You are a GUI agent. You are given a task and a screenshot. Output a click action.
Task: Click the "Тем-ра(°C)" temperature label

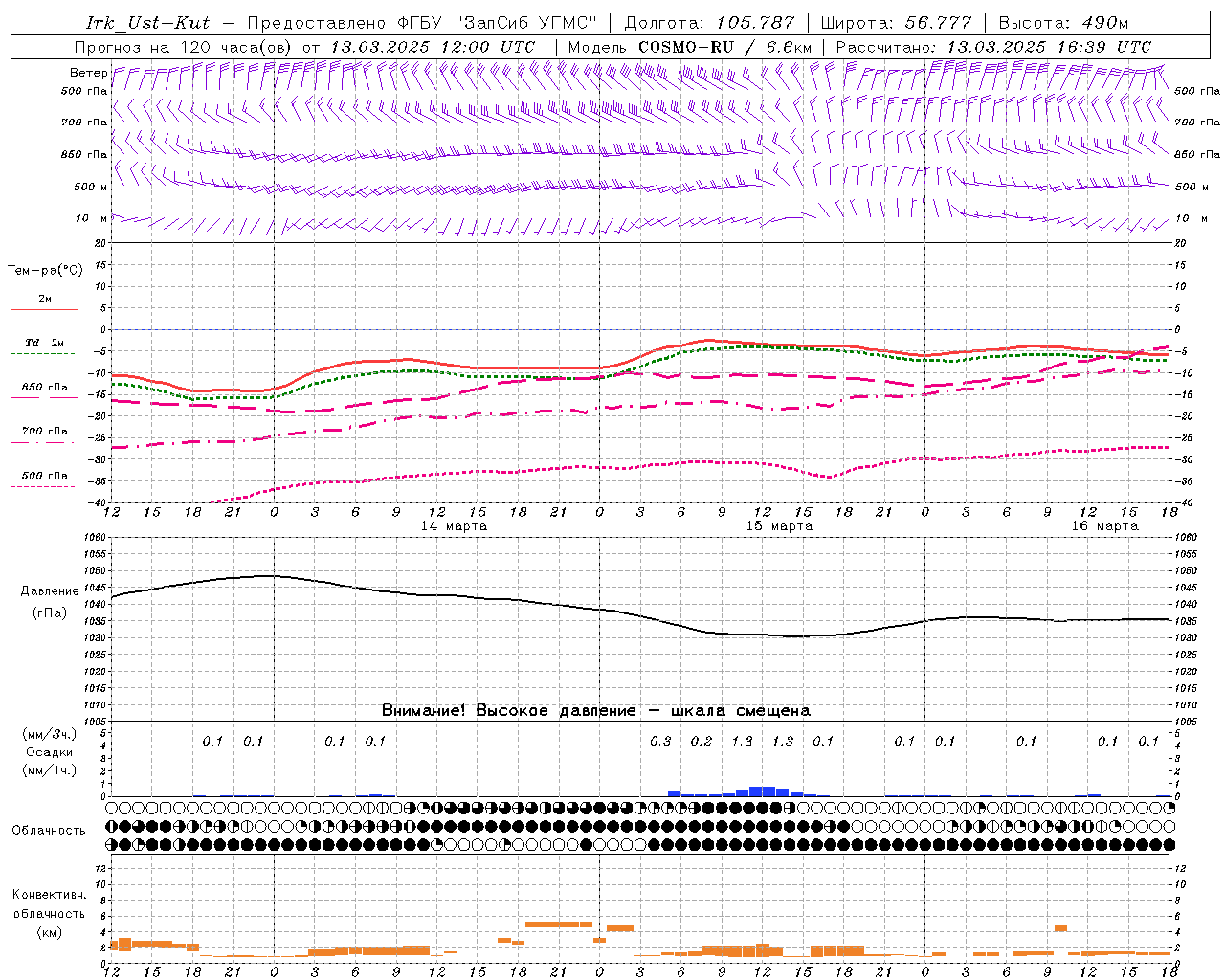point(45,271)
